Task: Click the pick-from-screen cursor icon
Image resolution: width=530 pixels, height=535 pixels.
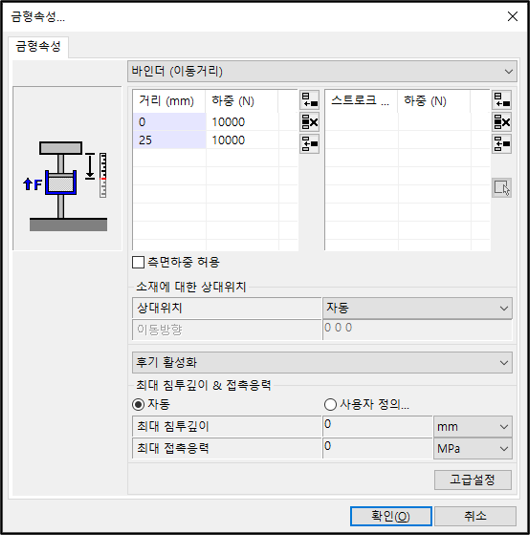Action: tap(502, 188)
